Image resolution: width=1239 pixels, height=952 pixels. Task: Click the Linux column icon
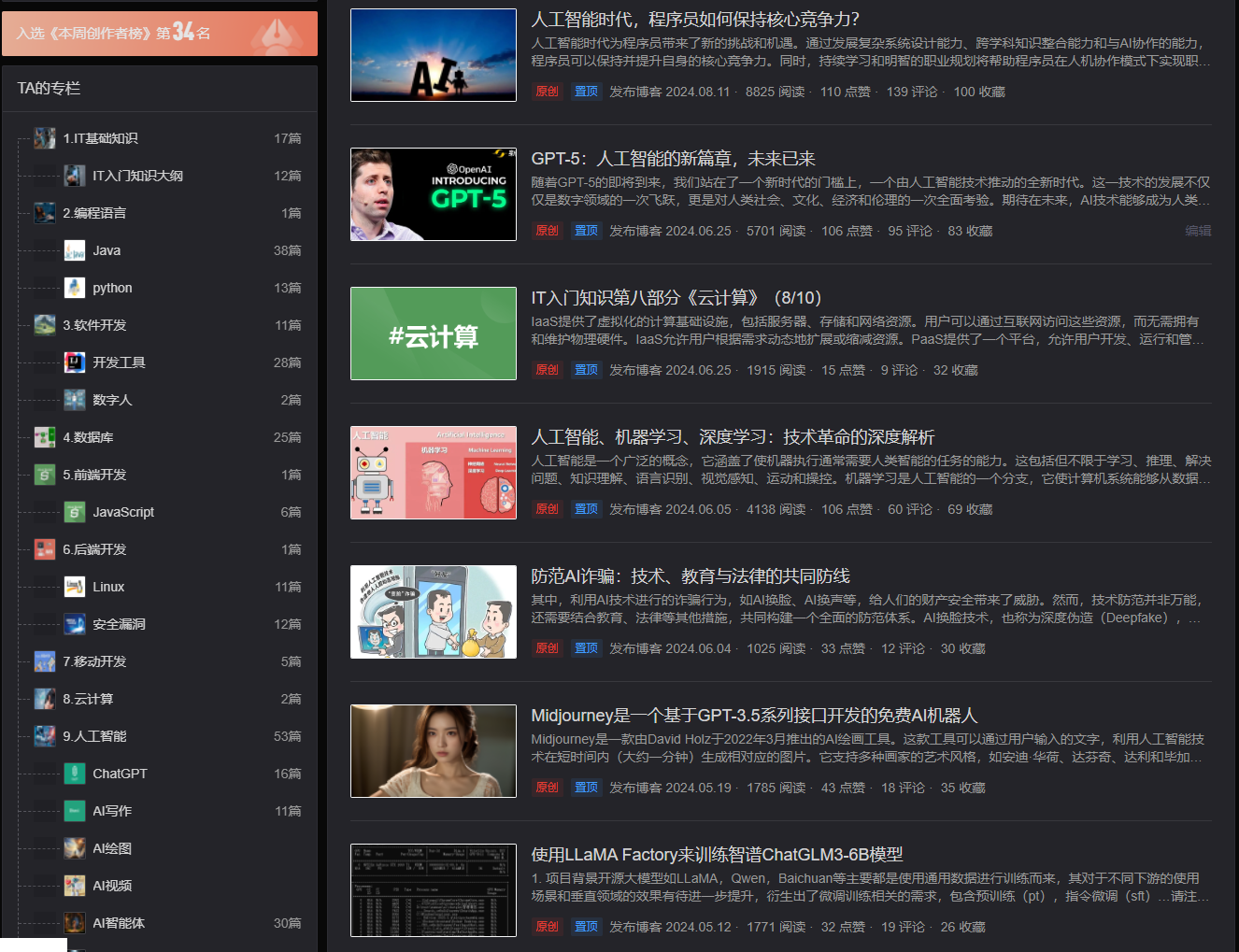click(x=75, y=587)
